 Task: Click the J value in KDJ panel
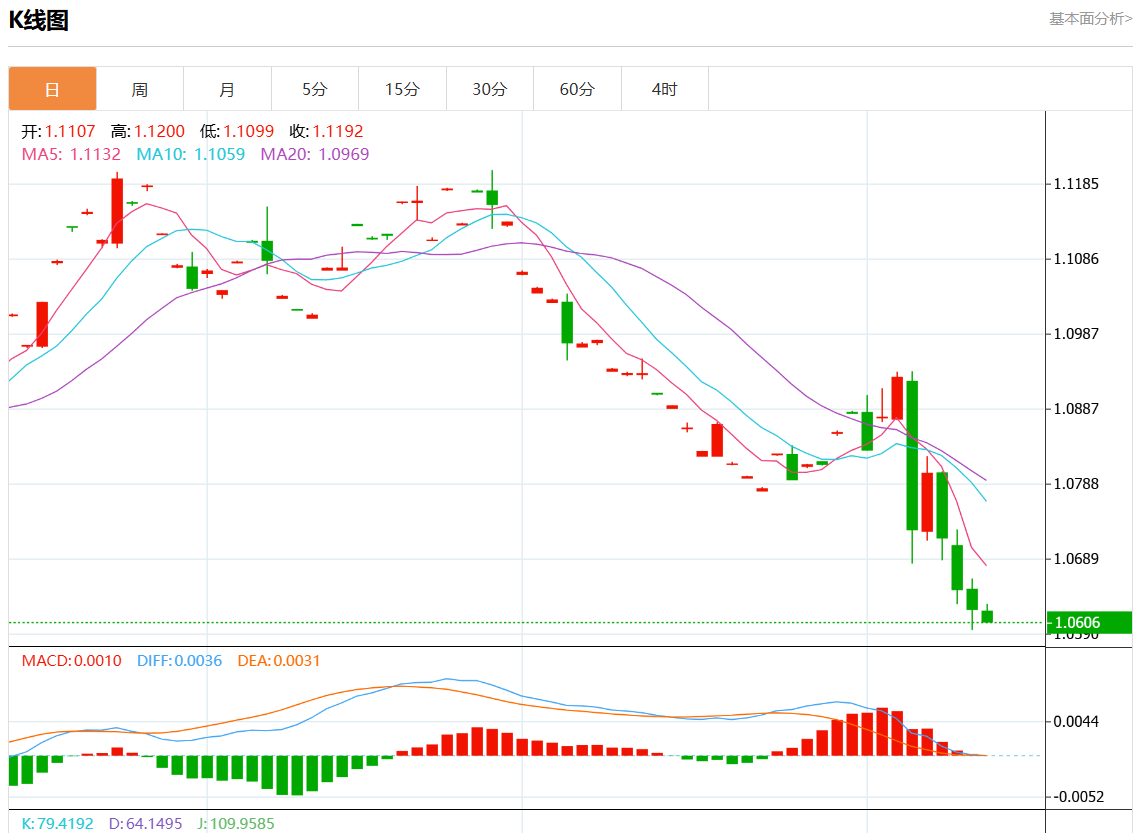pos(235,824)
